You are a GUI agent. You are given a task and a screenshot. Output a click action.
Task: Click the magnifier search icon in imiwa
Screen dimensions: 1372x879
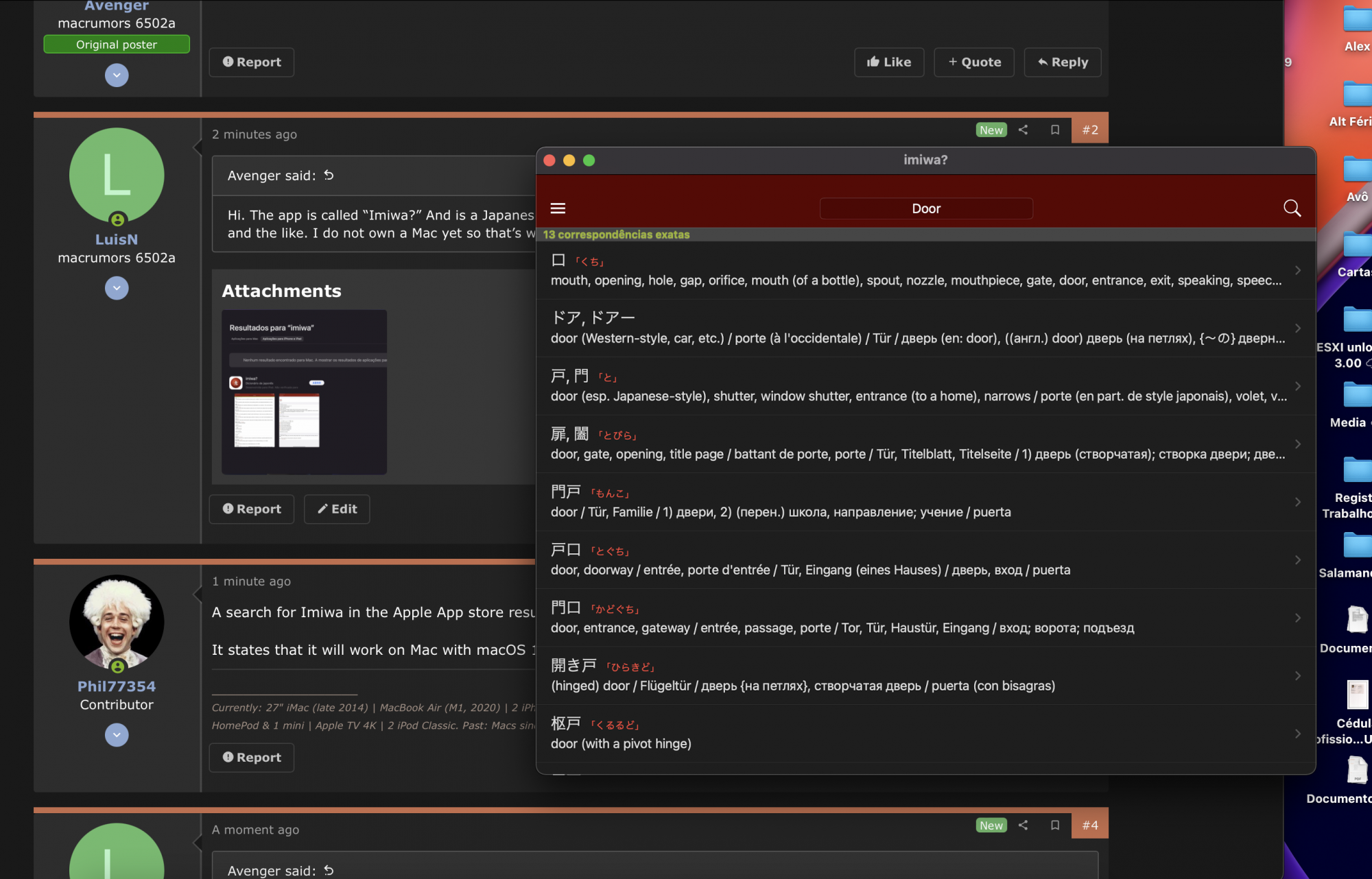click(1292, 208)
